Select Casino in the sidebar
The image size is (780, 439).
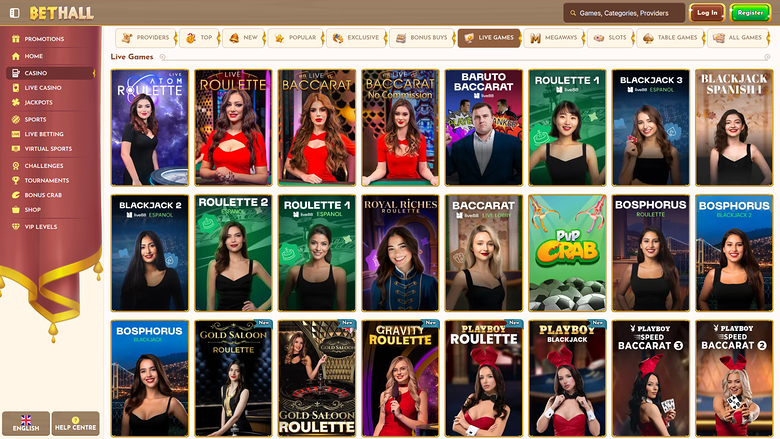51,73
